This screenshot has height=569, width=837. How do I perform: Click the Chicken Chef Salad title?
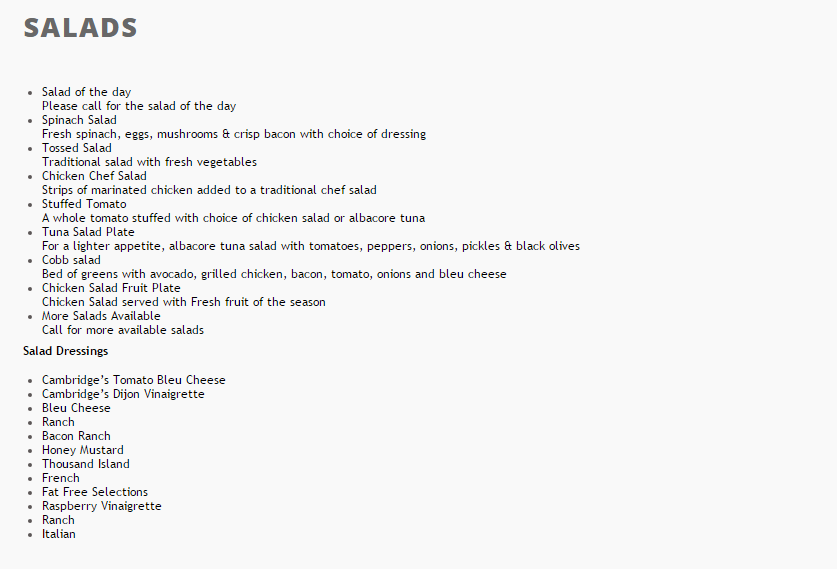click(x=94, y=176)
